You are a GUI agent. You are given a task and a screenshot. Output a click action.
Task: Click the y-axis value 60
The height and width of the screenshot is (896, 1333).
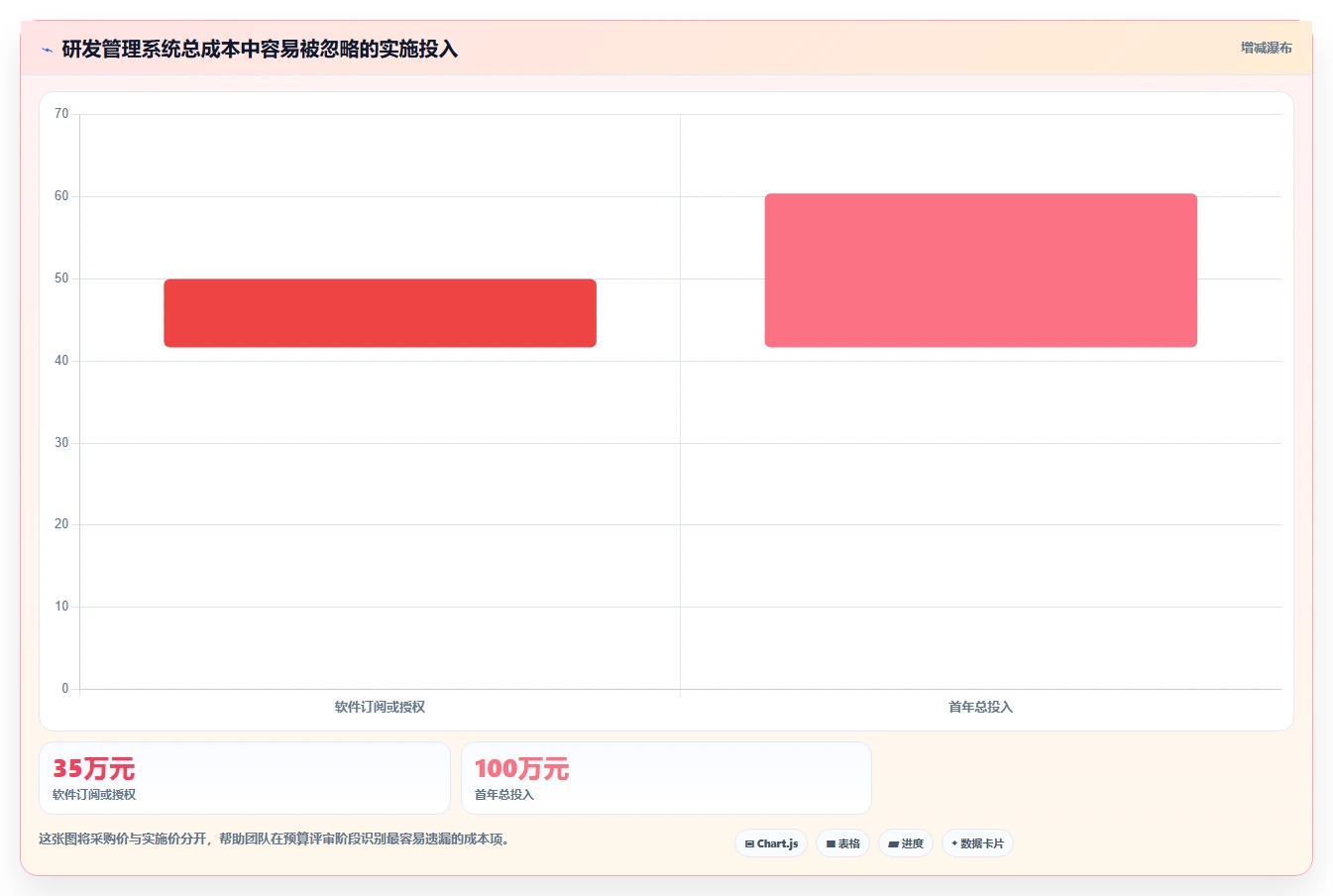[61, 196]
